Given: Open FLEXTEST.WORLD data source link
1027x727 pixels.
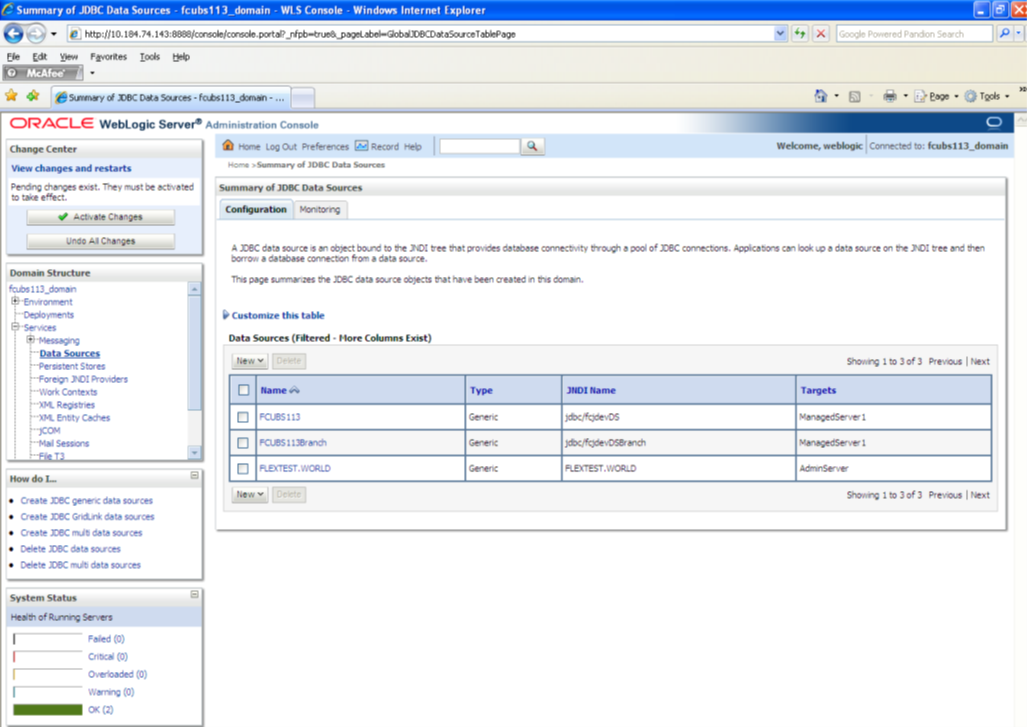Looking at the screenshot, I should [x=295, y=468].
